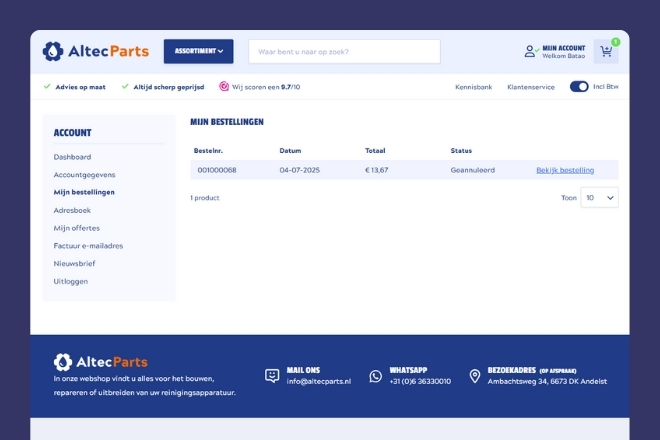The width and height of the screenshot is (660, 440).
Task: Open Accountgegevens from the sidebar
Action: (x=84, y=175)
